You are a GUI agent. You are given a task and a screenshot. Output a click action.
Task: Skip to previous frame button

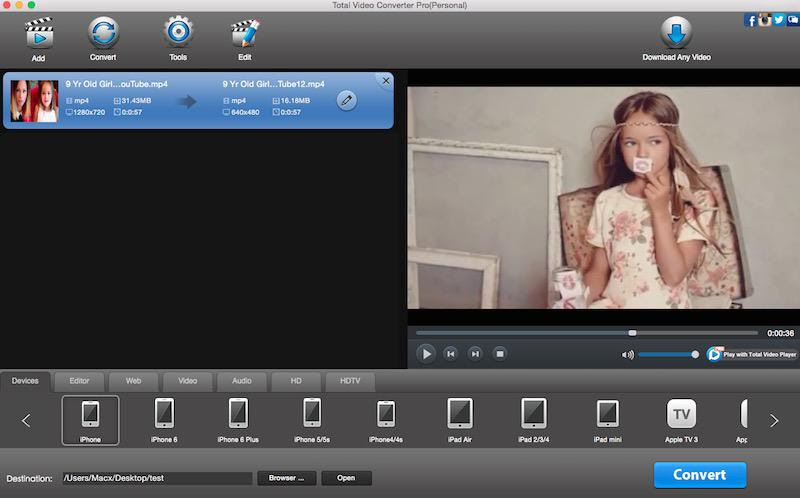coord(451,354)
